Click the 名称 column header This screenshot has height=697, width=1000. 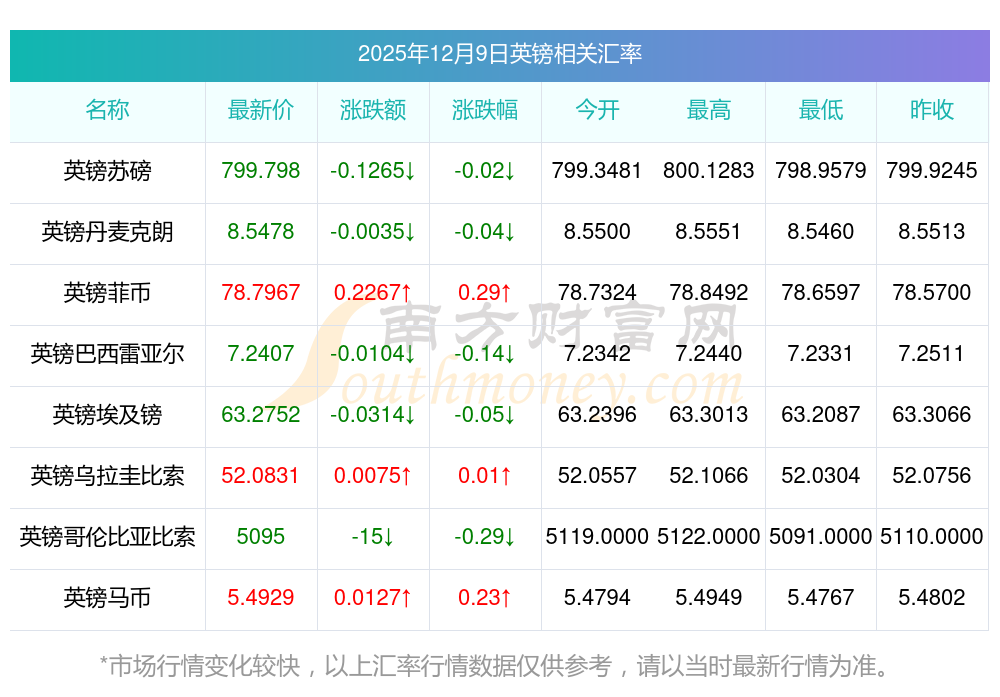[x=107, y=110]
